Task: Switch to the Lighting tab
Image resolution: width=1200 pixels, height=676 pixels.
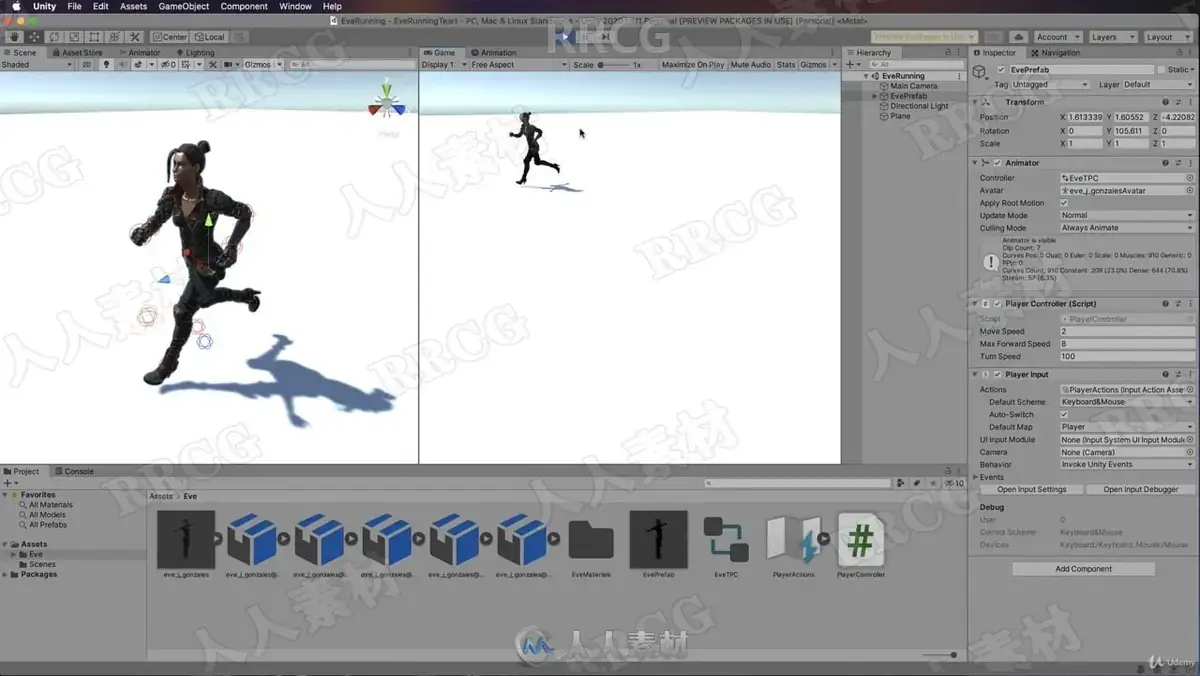Action: pyautogui.click(x=195, y=52)
